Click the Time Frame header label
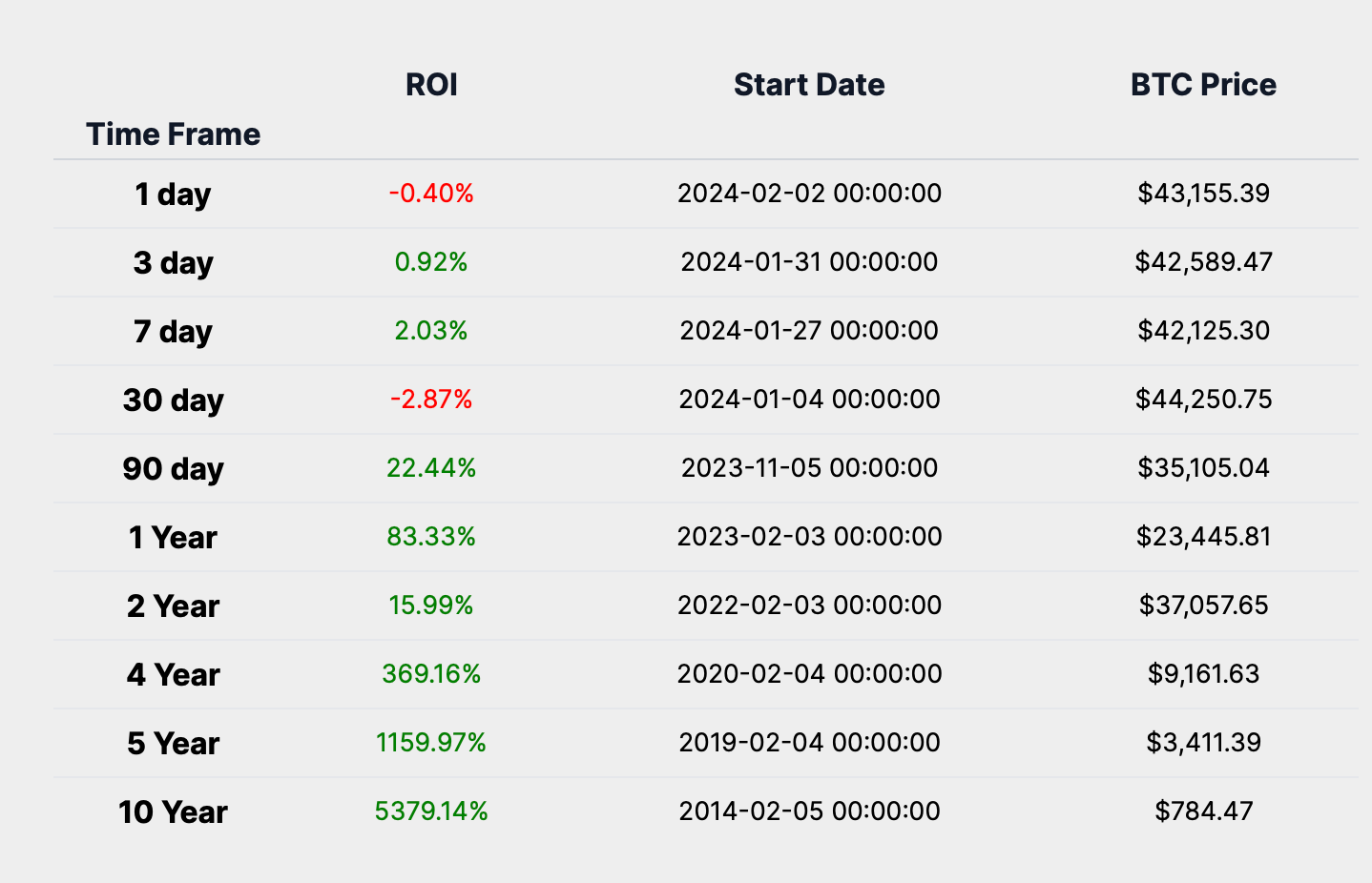This screenshot has height=883, width=1372. coord(173,134)
